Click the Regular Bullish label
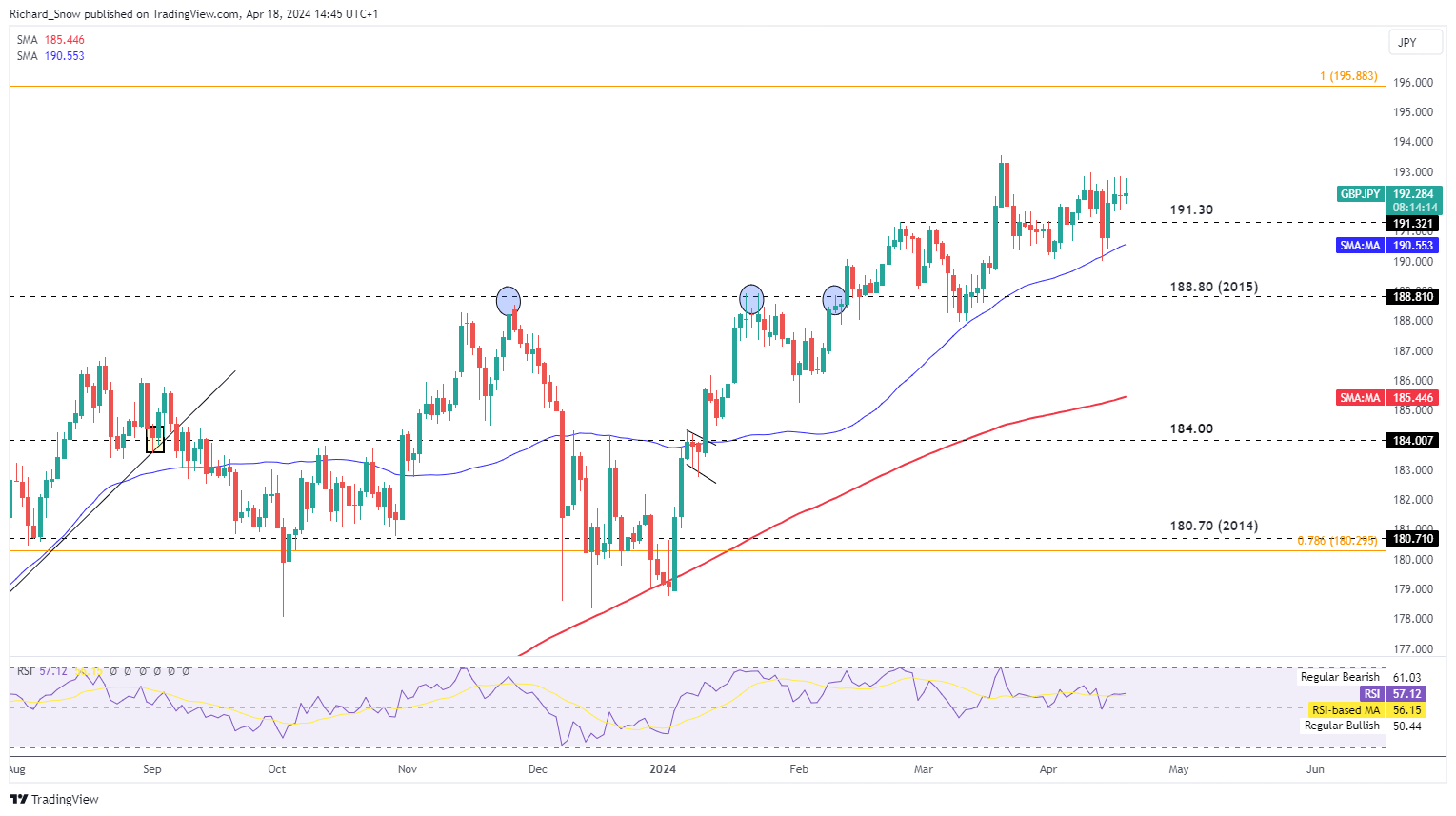The width and height of the screenshot is (1456, 816). [1342, 726]
